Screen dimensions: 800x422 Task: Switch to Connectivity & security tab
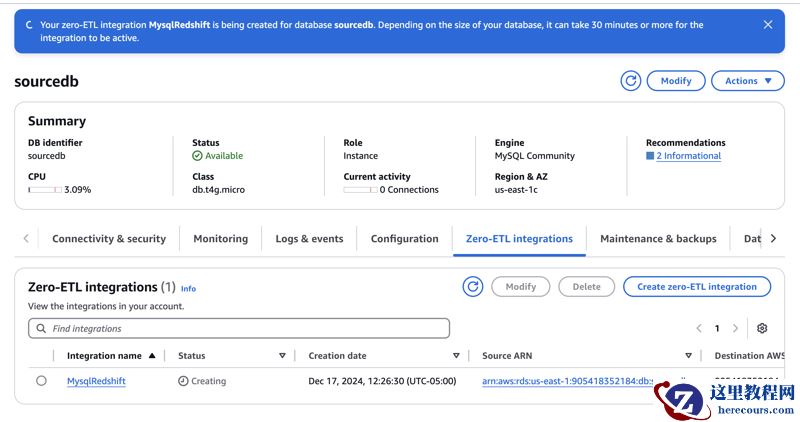(x=109, y=238)
